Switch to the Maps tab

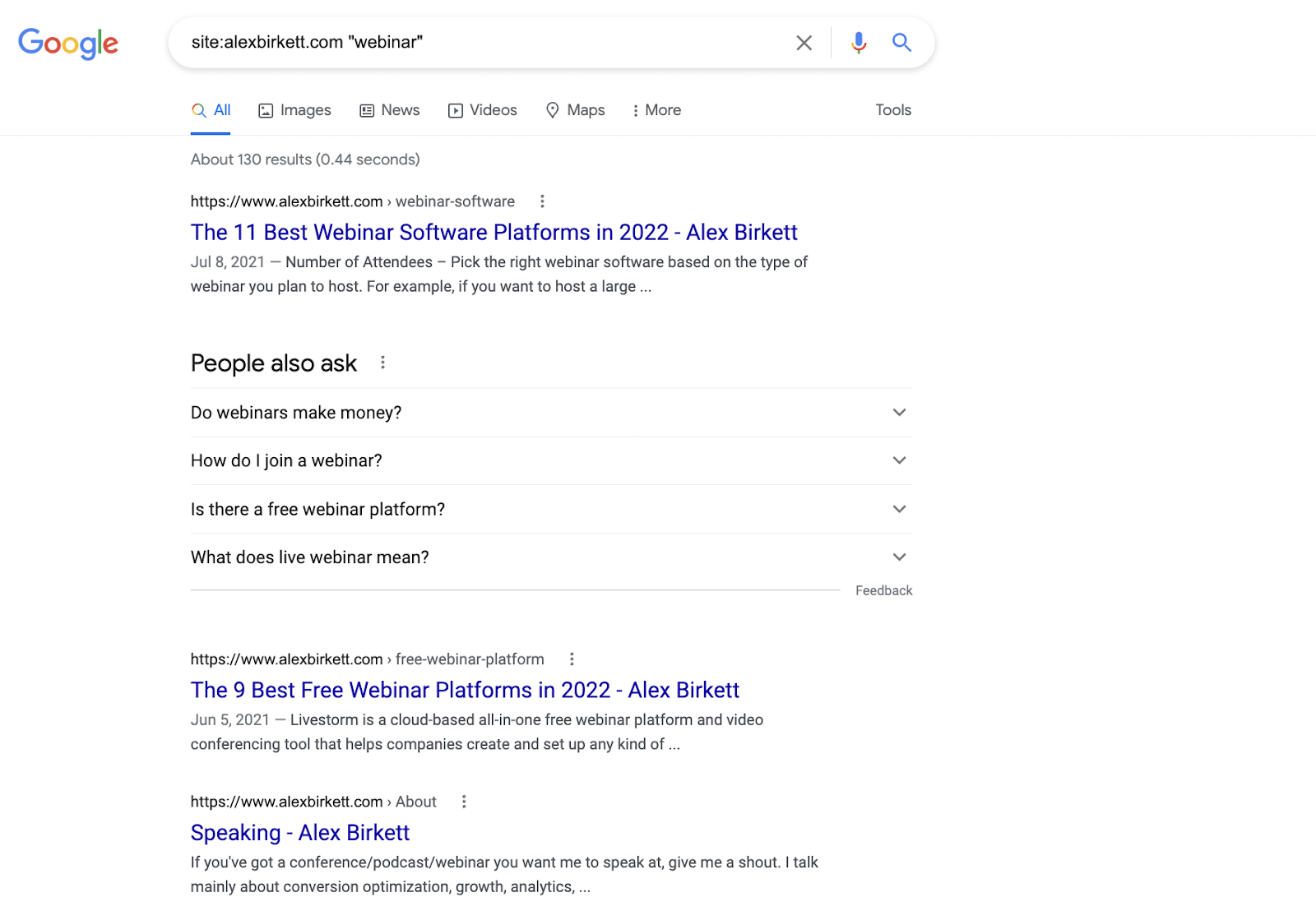click(x=575, y=110)
